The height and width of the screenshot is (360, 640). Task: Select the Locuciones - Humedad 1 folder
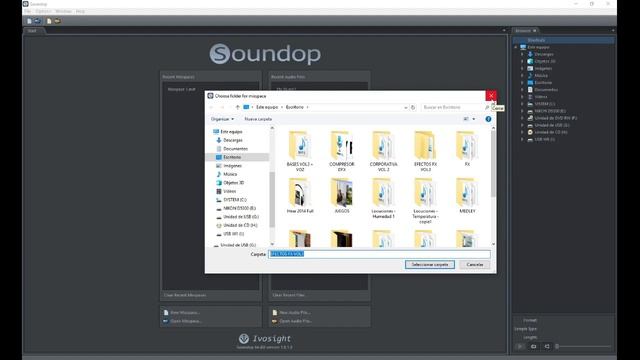point(384,198)
